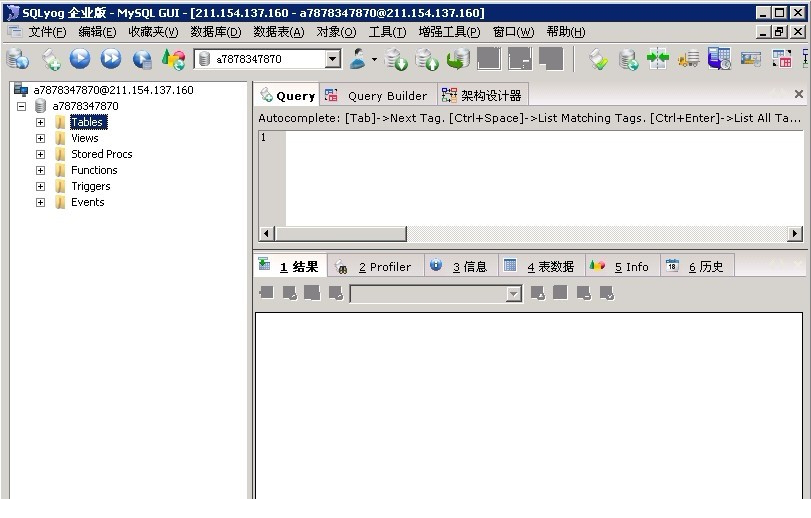Click the editor scrollbar right arrow

tap(795, 234)
